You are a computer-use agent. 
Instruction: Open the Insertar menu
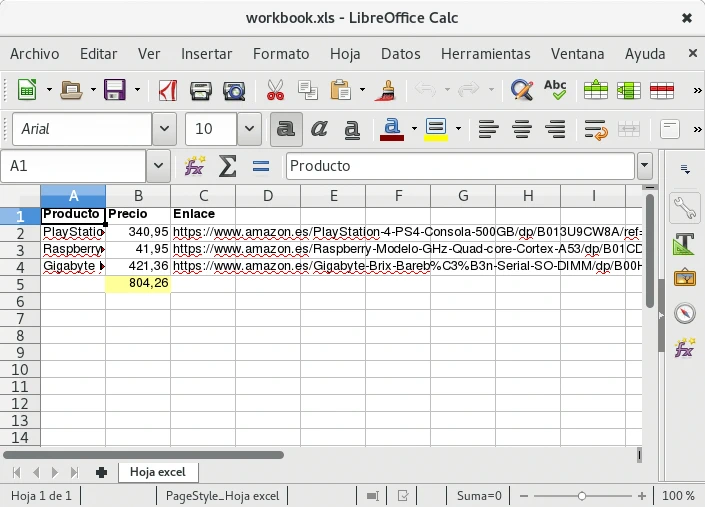206,54
